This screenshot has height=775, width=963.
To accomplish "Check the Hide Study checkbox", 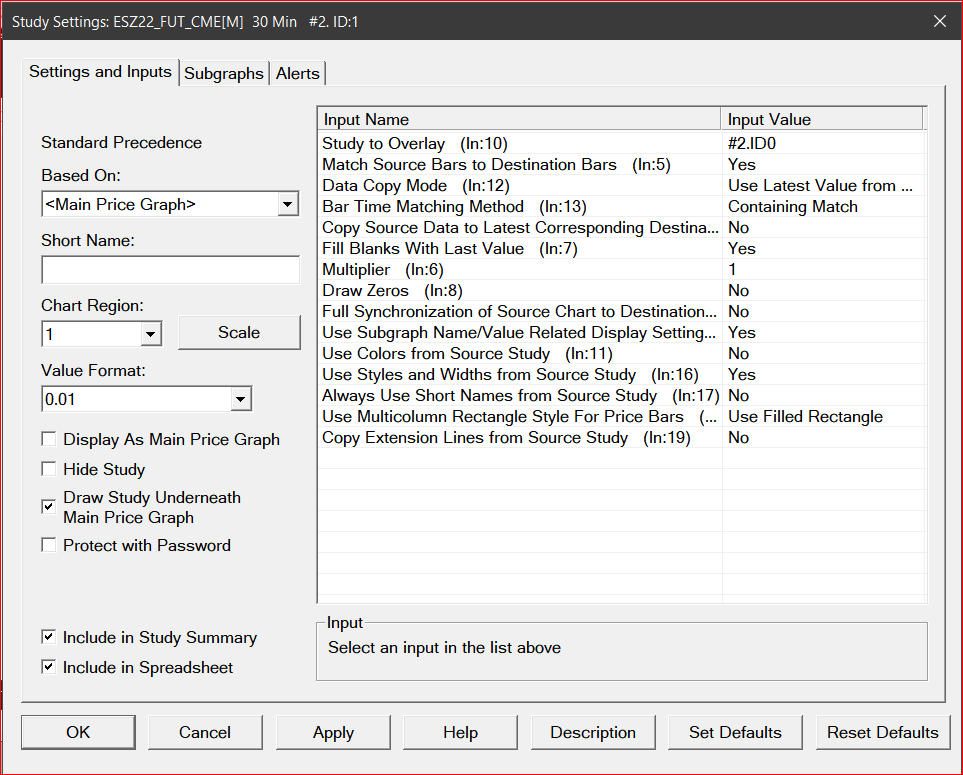I will 49,469.
